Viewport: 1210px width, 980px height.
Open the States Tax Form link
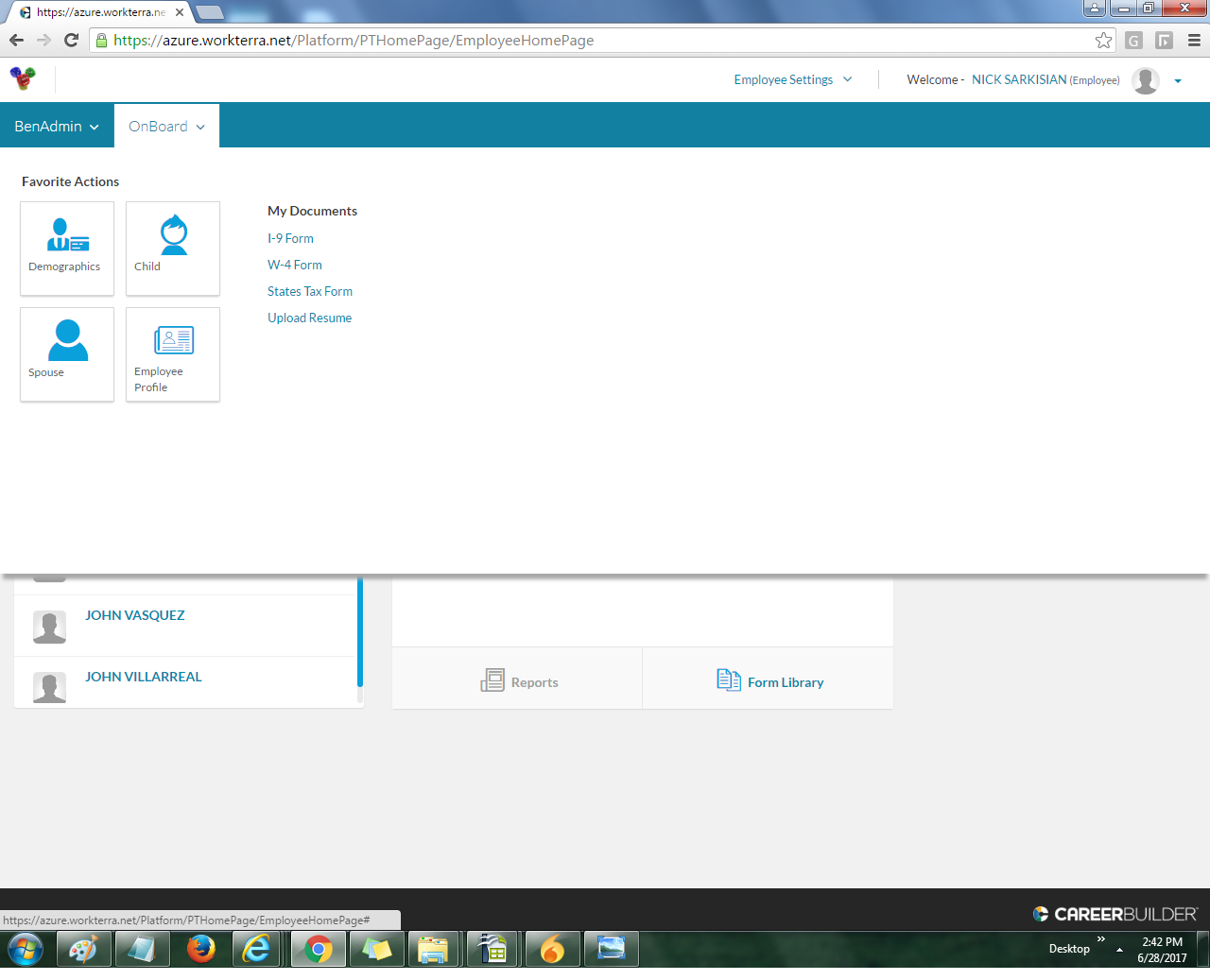[310, 291]
